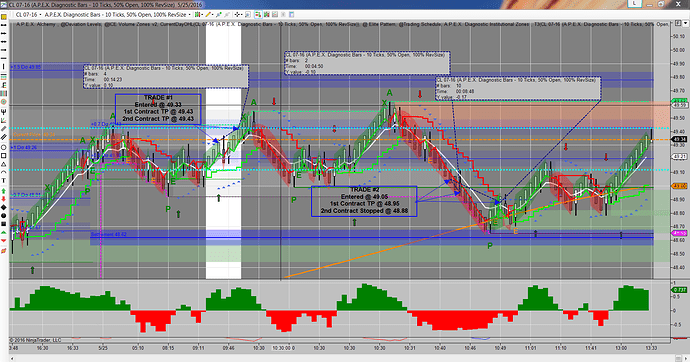Click the zoom-in magnifier toolbar icon
Viewport: 690px width, 362px height.
point(248,15)
